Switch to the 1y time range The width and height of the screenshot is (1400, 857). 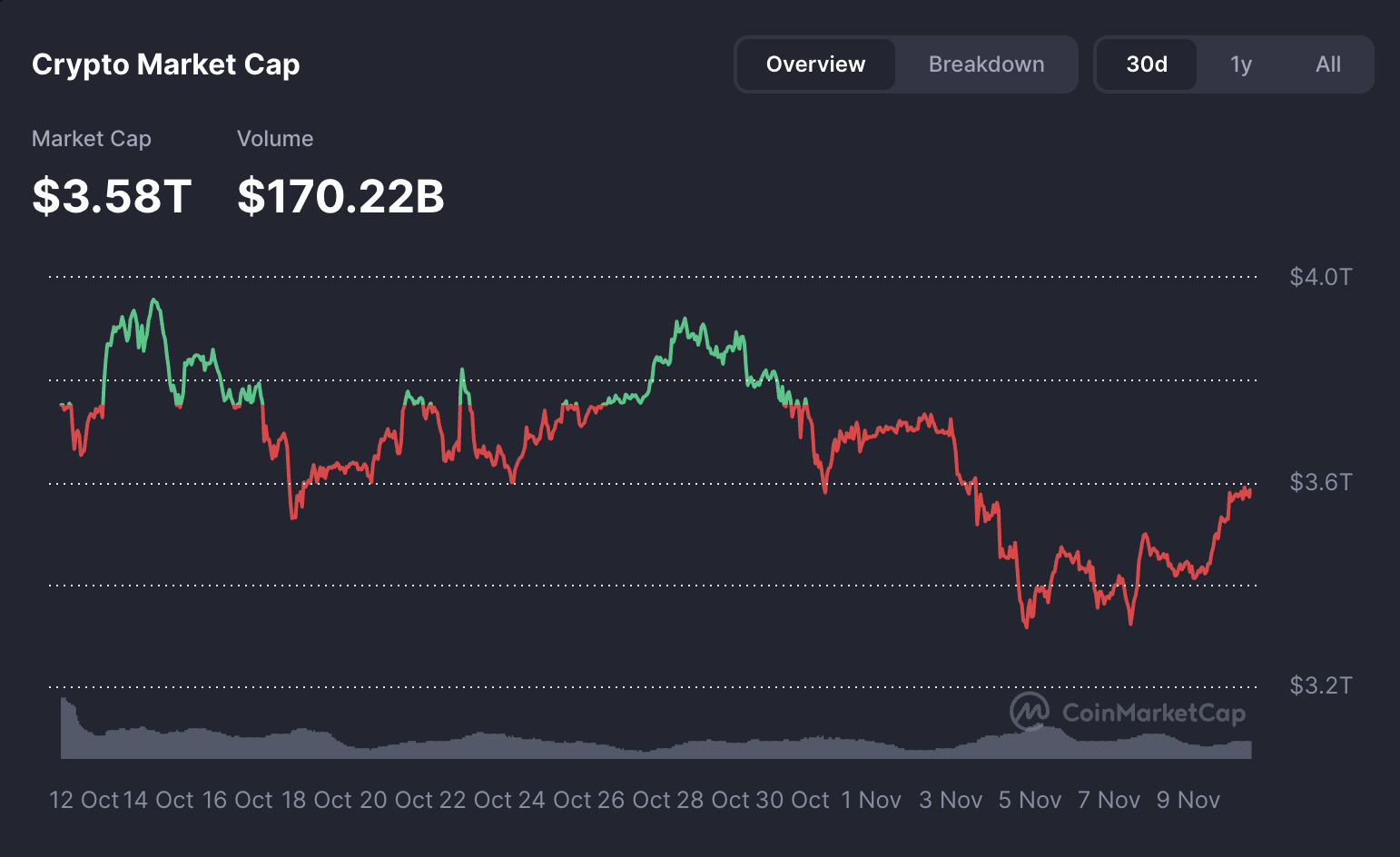[x=1240, y=64]
